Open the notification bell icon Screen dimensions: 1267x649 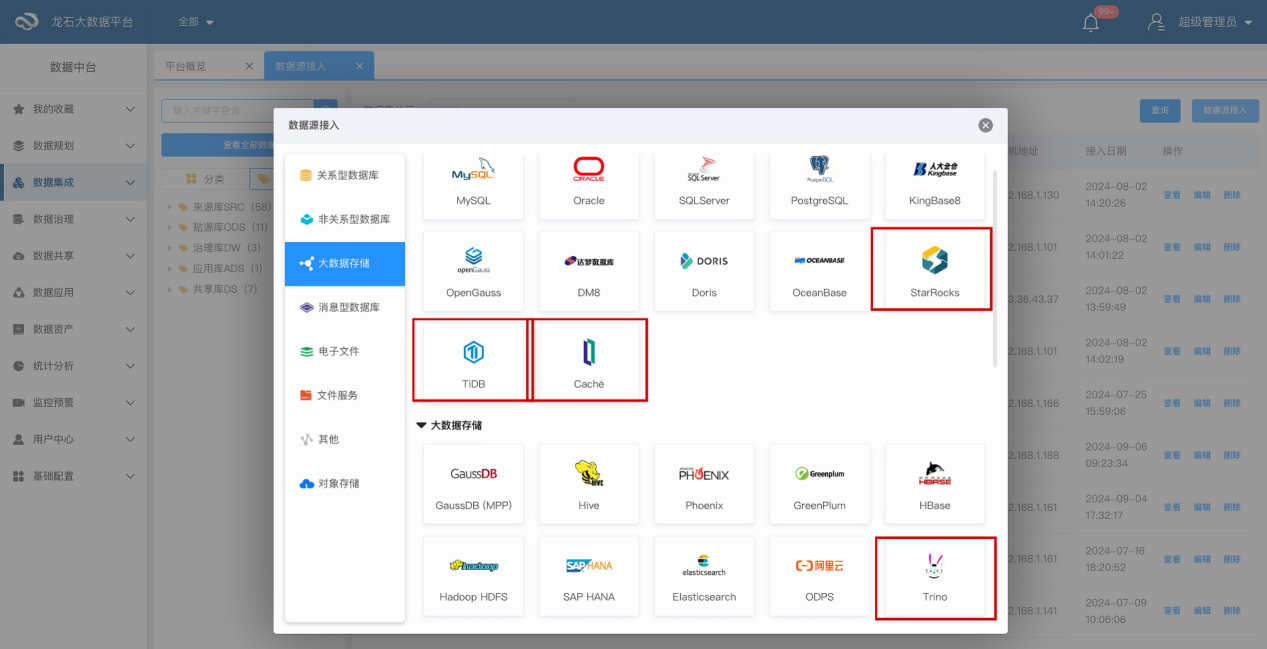pyautogui.click(x=1091, y=22)
